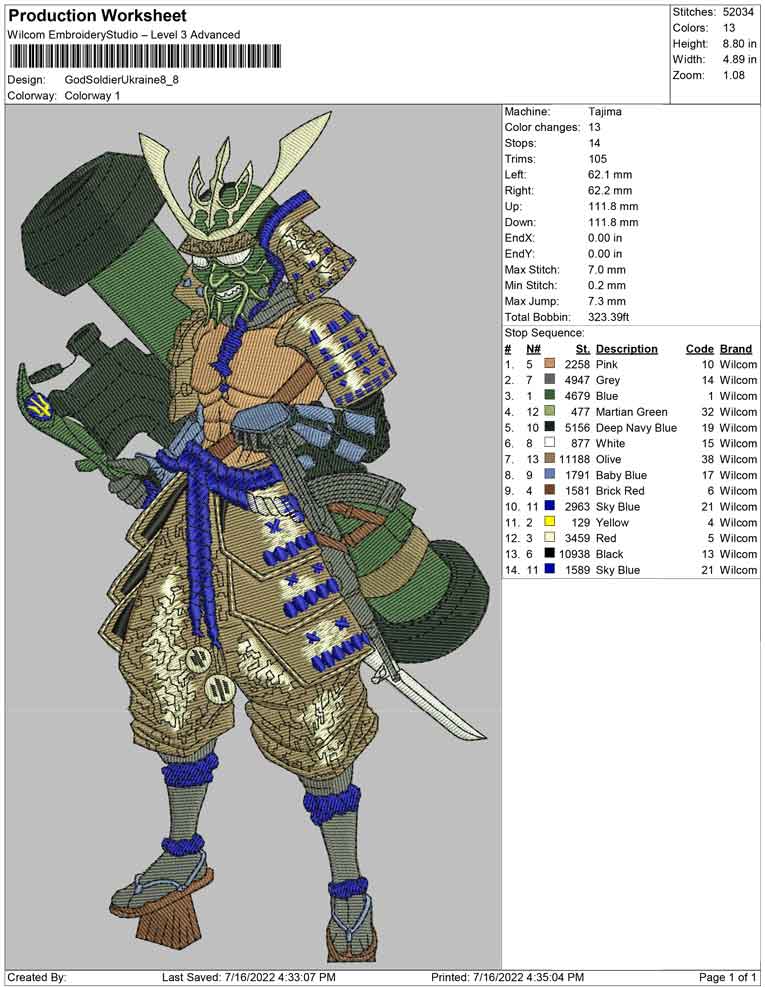
Task: Click the Grey thread color swatch
Action: [x=550, y=380]
